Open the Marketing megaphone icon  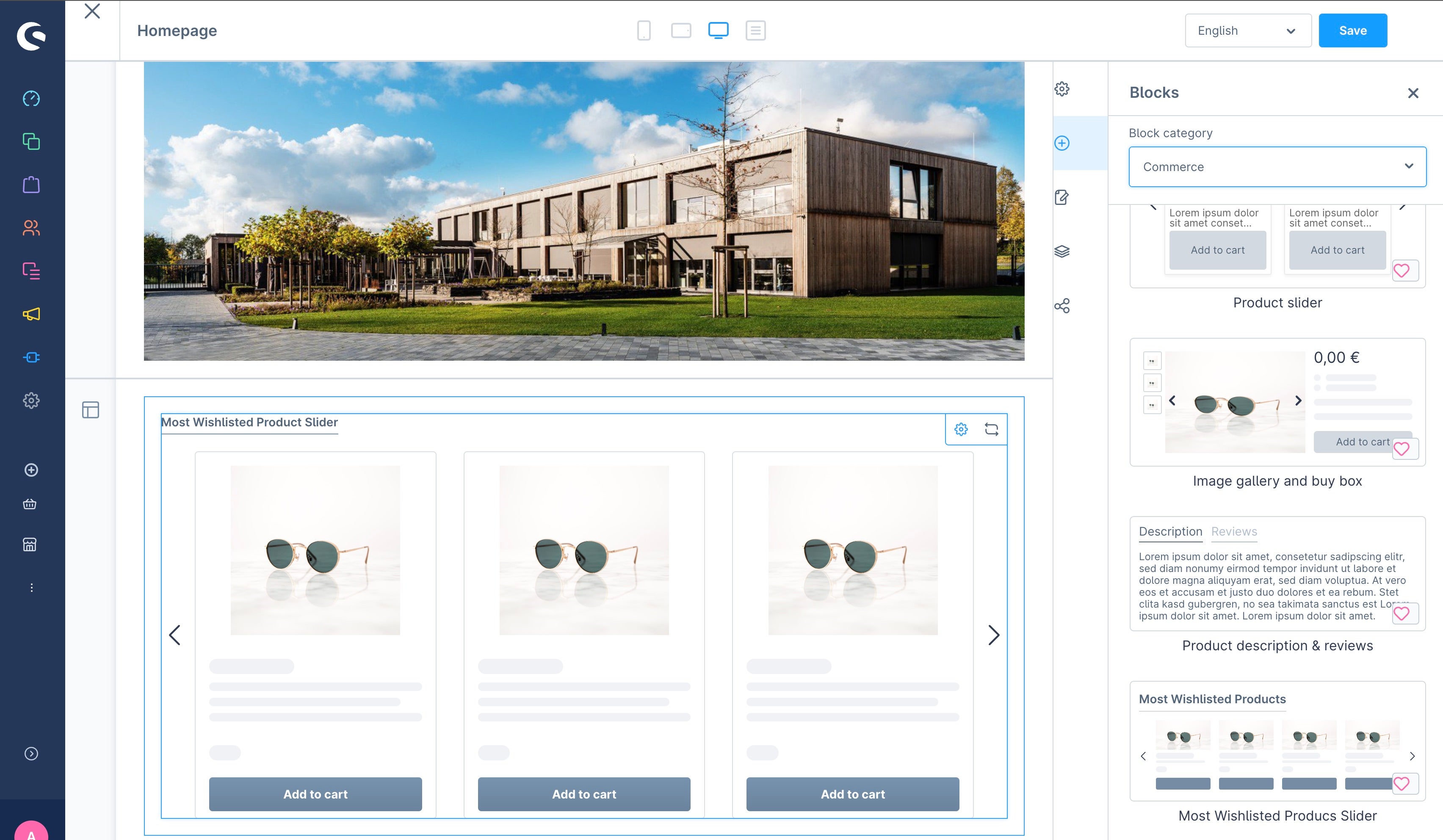pos(31,314)
